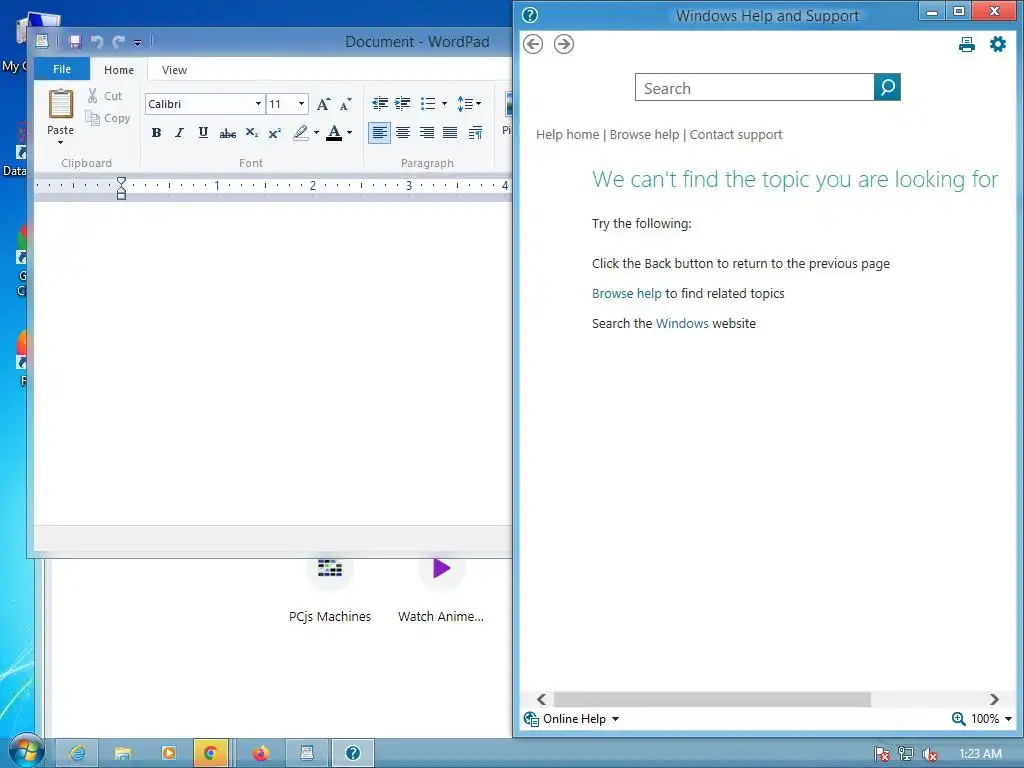Click Increase indent in the Paragraph group
The height and width of the screenshot is (768, 1024).
pyautogui.click(x=403, y=103)
